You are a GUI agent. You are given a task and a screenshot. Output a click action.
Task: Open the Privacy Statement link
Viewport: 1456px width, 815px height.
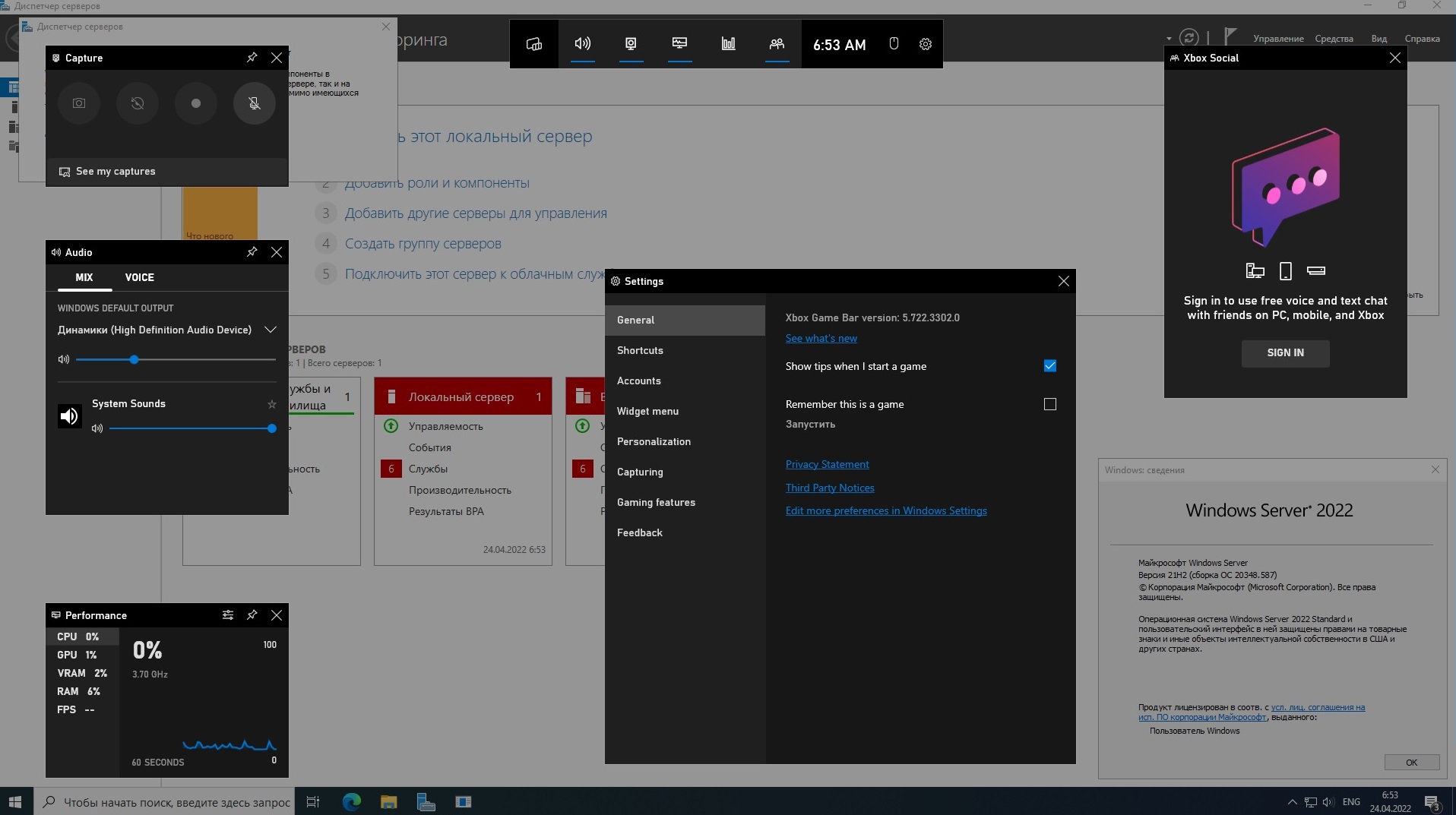(827, 464)
